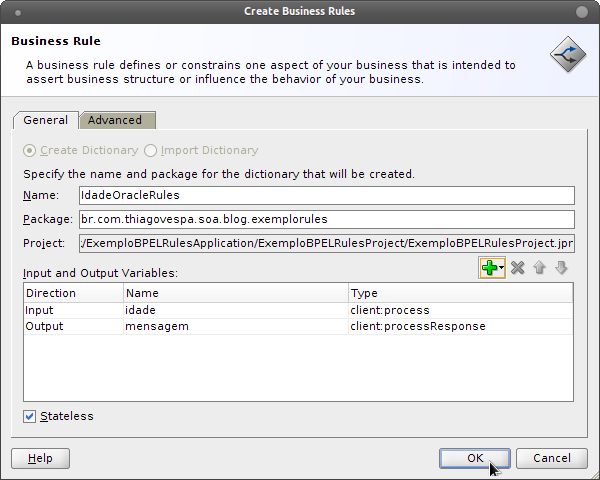The width and height of the screenshot is (600, 480).
Task: Open the dropdown arrow beside the green plus
Action: point(501,268)
